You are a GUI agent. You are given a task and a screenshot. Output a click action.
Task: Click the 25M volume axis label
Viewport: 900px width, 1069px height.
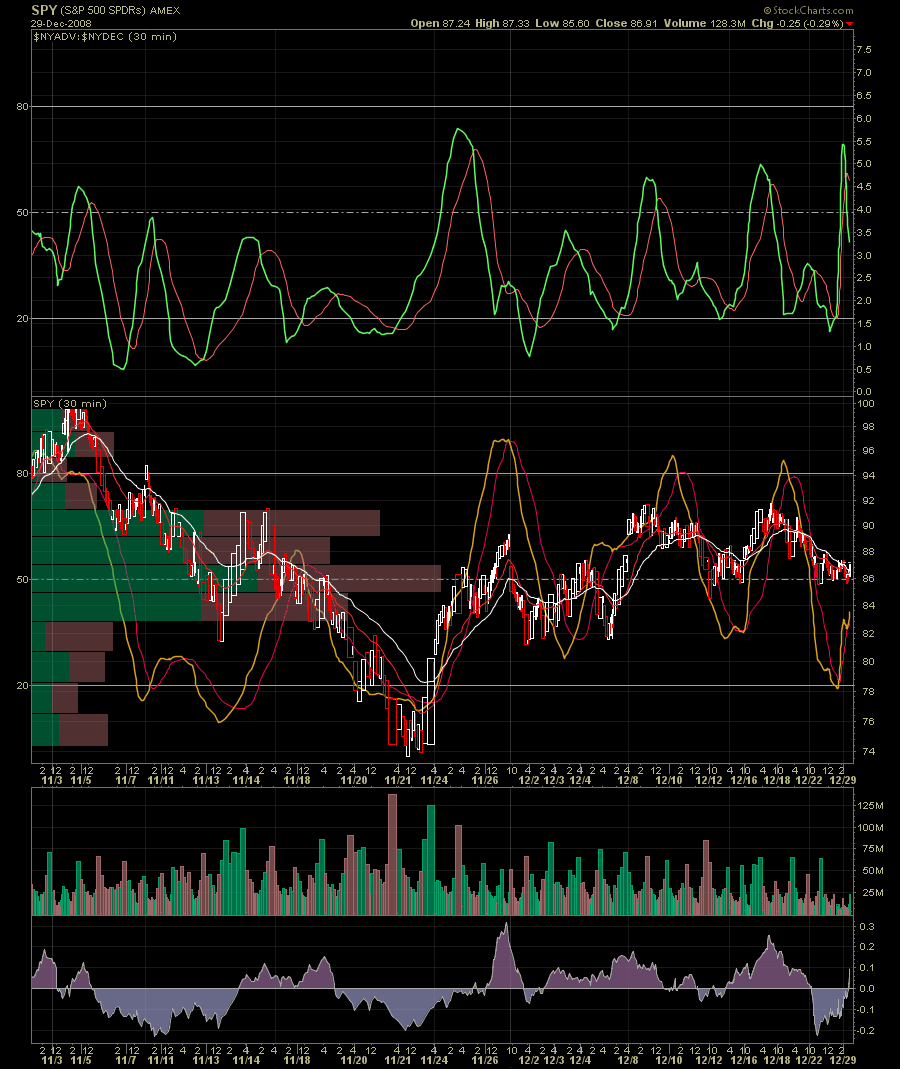[873, 892]
